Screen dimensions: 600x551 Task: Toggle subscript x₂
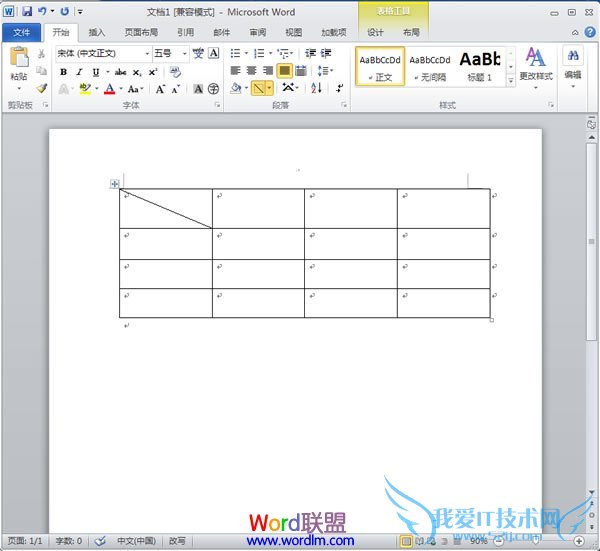coord(137,72)
